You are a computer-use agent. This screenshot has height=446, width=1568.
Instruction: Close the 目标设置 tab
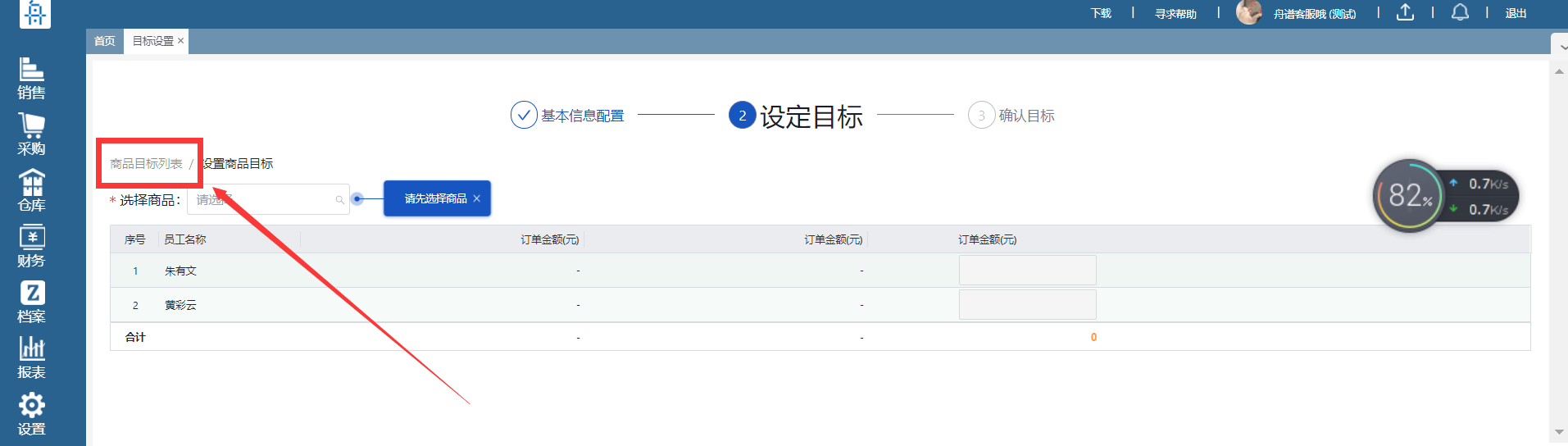pyautogui.click(x=181, y=41)
